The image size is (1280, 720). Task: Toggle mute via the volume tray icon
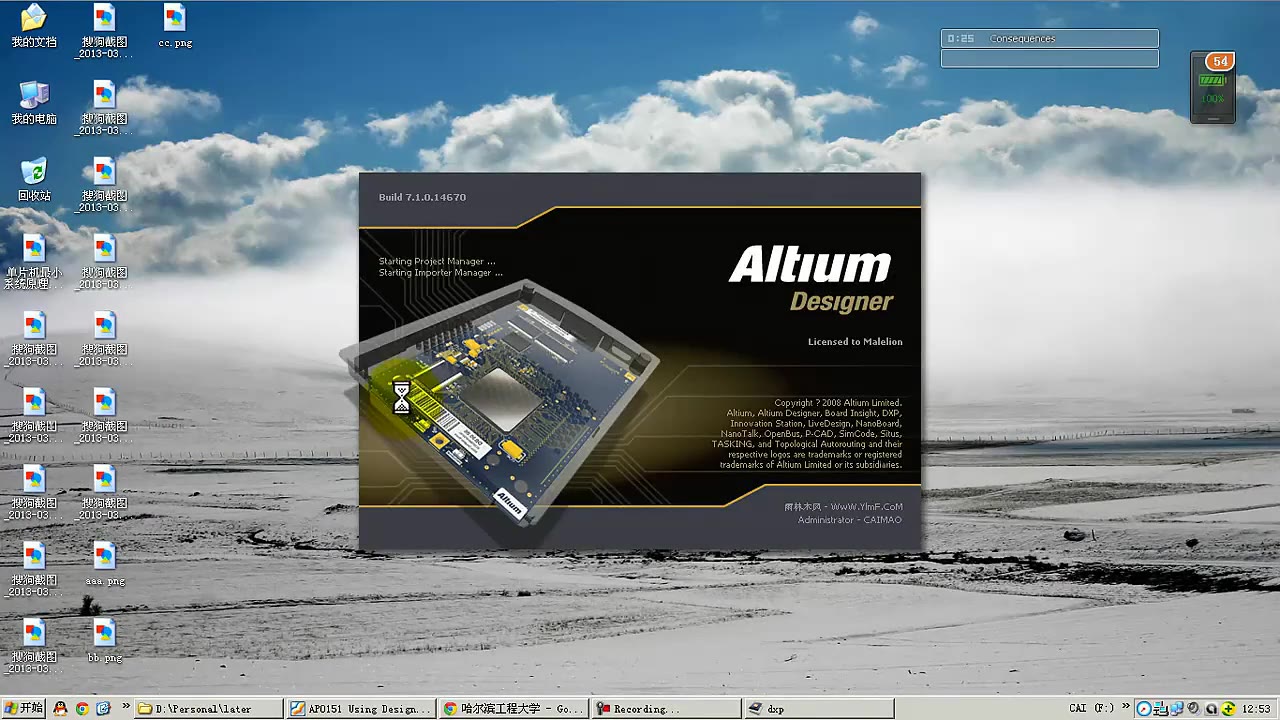[x=1194, y=708]
